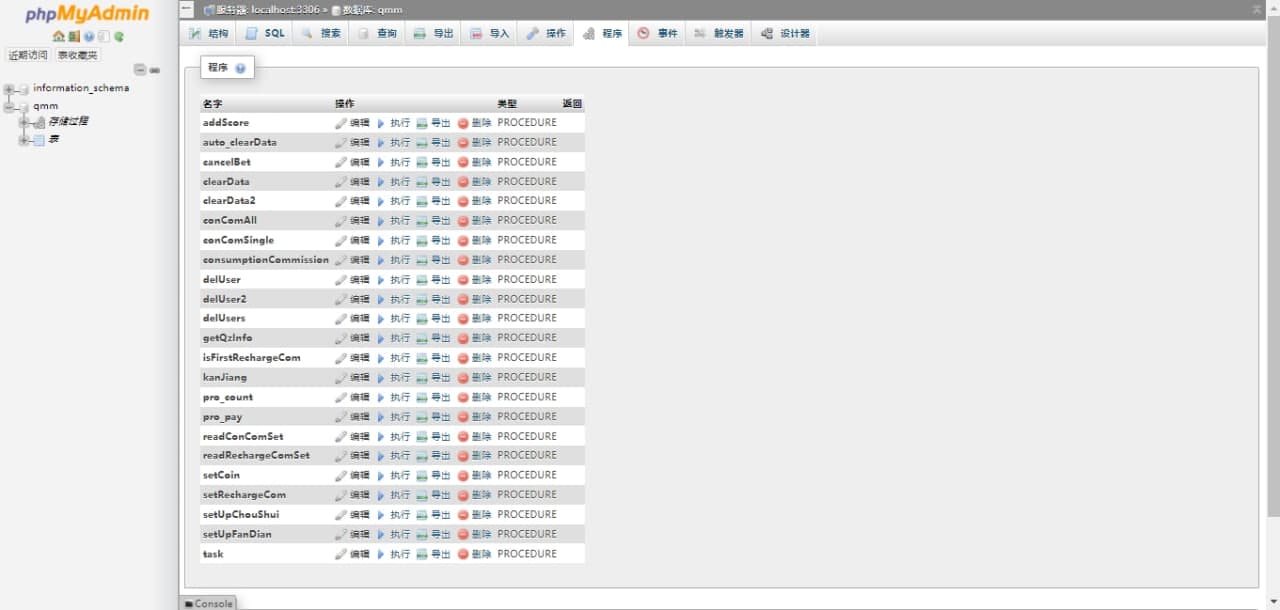Screen dimensions: 1280x610
Task: Open the 导入 tab
Action: [x=489, y=33]
